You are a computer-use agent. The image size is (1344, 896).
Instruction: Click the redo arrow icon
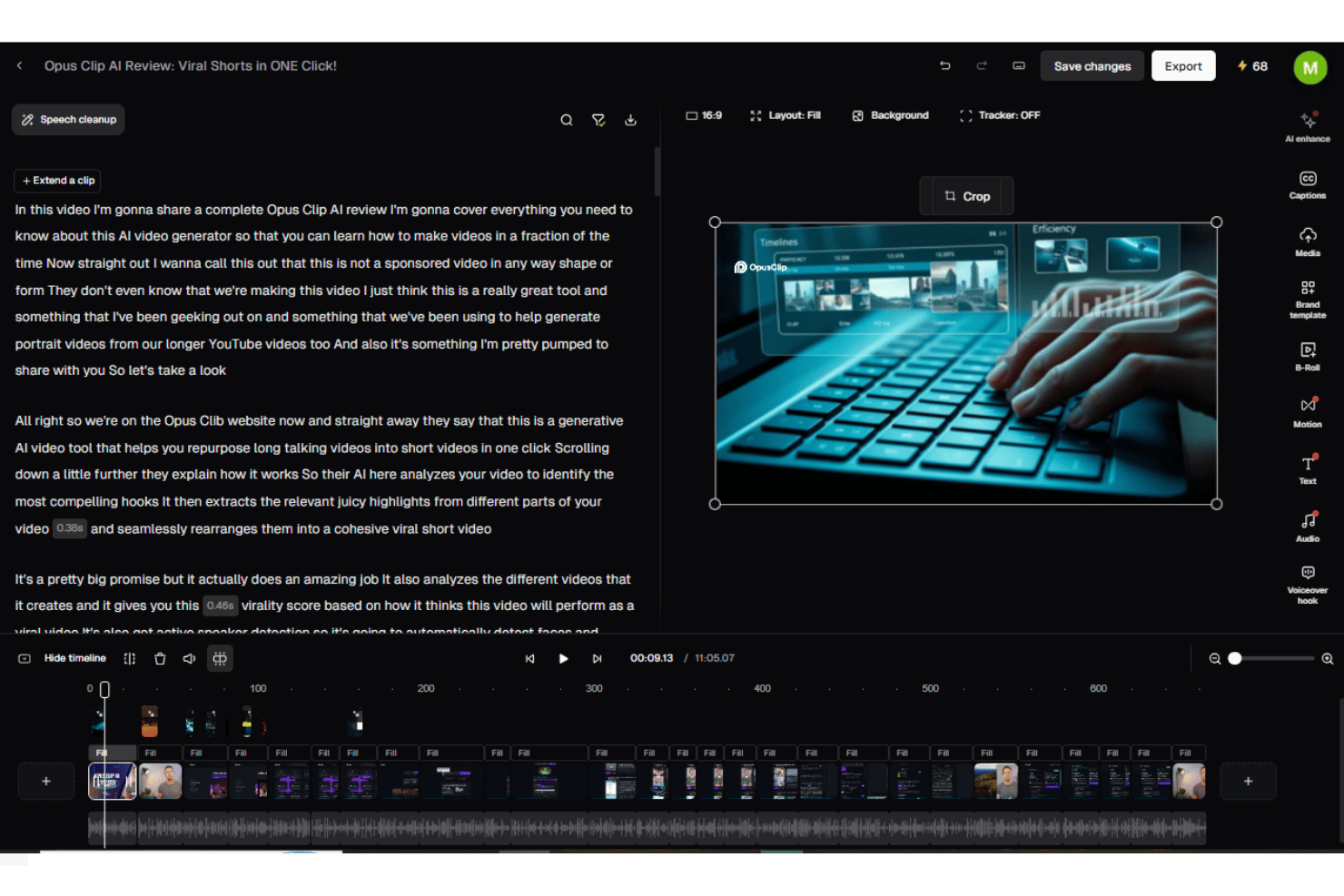[x=982, y=66]
